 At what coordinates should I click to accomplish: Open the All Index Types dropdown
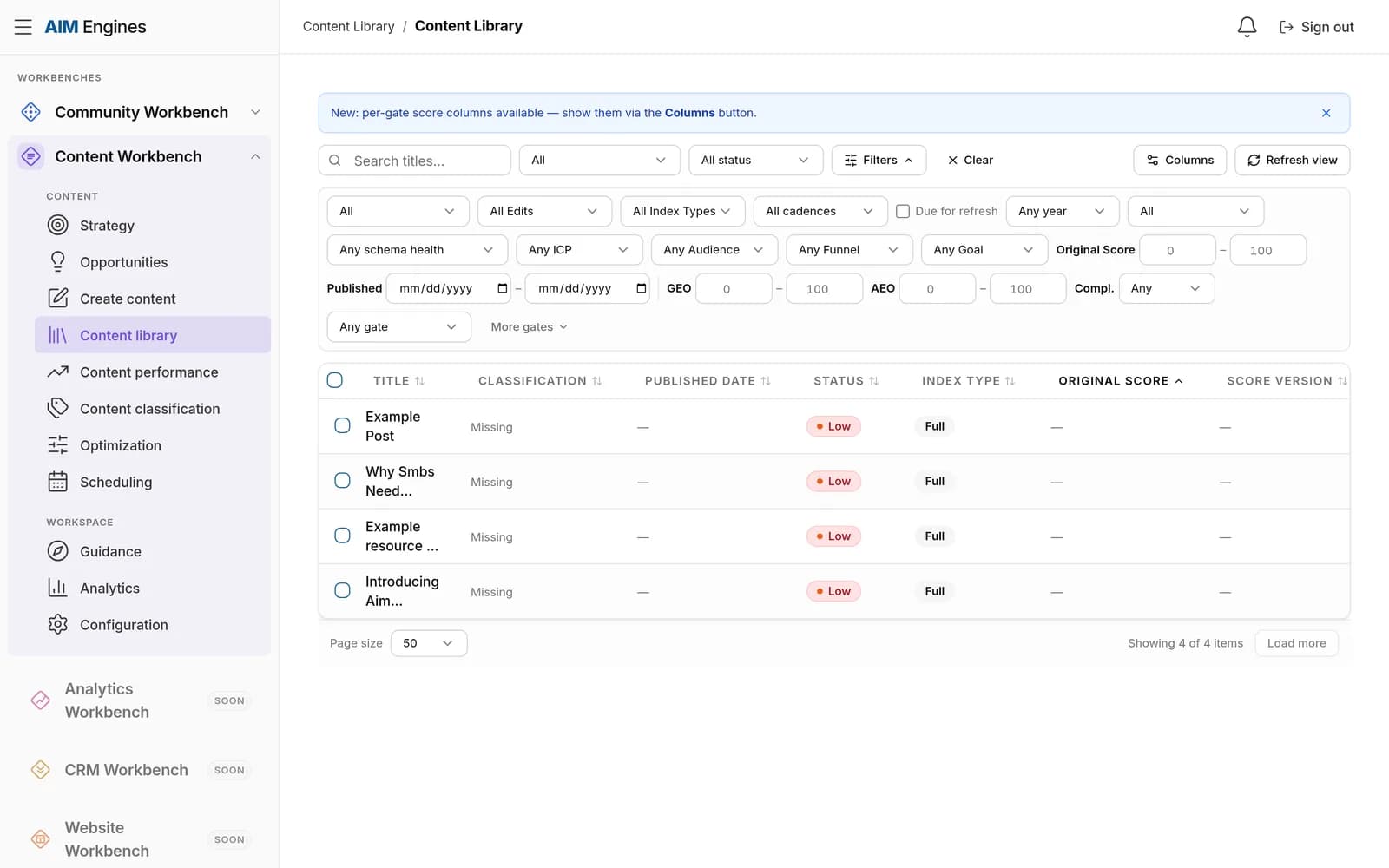tap(682, 211)
